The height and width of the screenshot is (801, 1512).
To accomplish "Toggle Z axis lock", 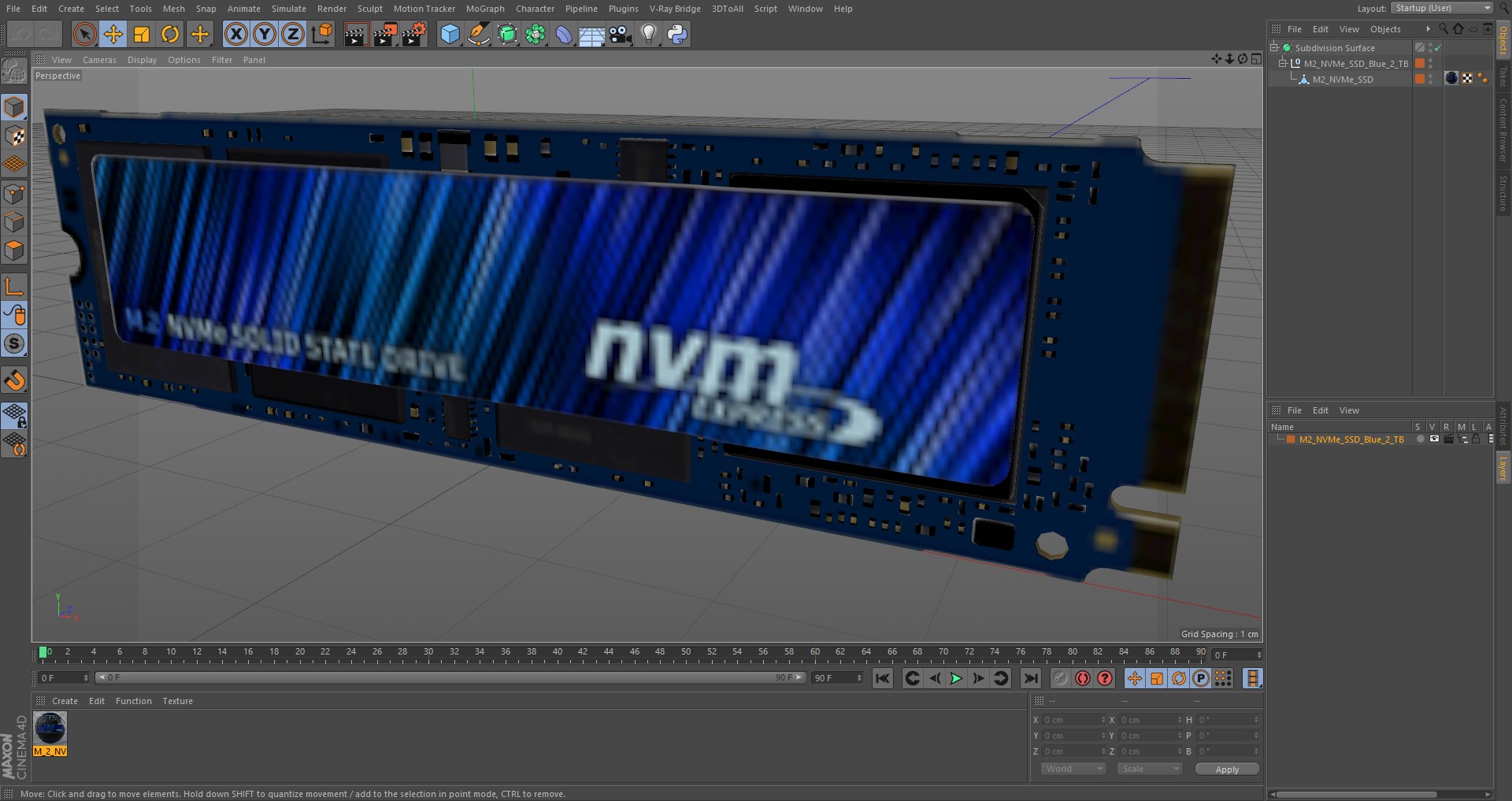I will tap(293, 34).
